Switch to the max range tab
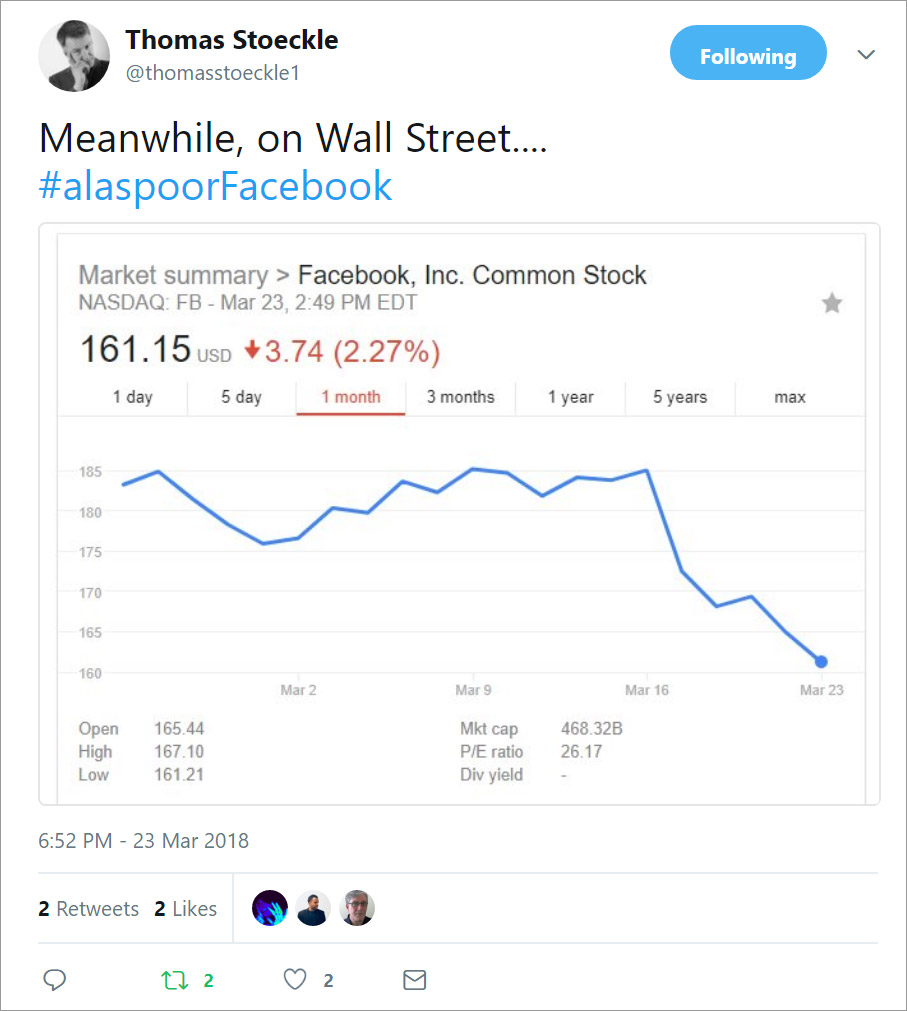This screenshot has width=907, height=1011. click(789, 397)
